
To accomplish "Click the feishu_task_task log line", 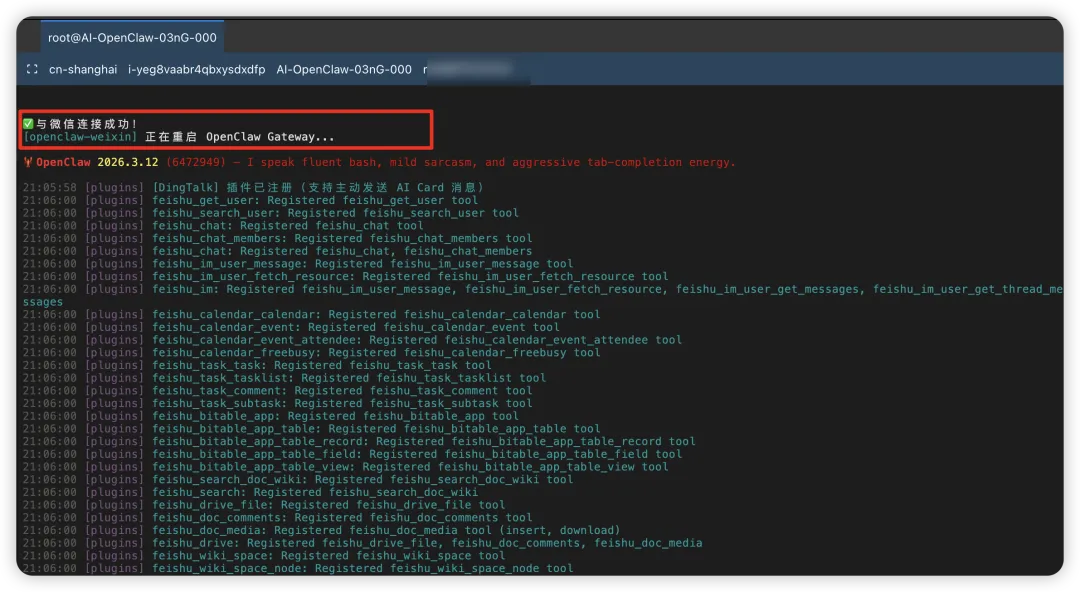I will click(x=257, y=365).
